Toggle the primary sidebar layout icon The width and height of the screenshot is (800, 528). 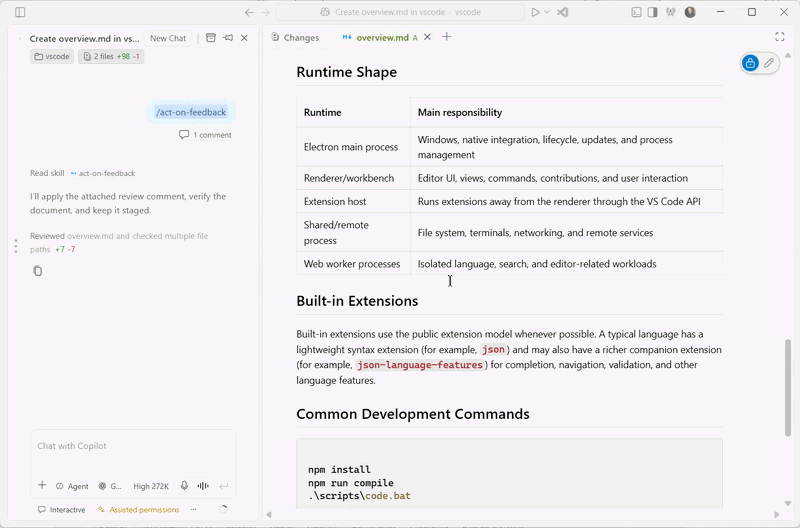click(20, 12)
